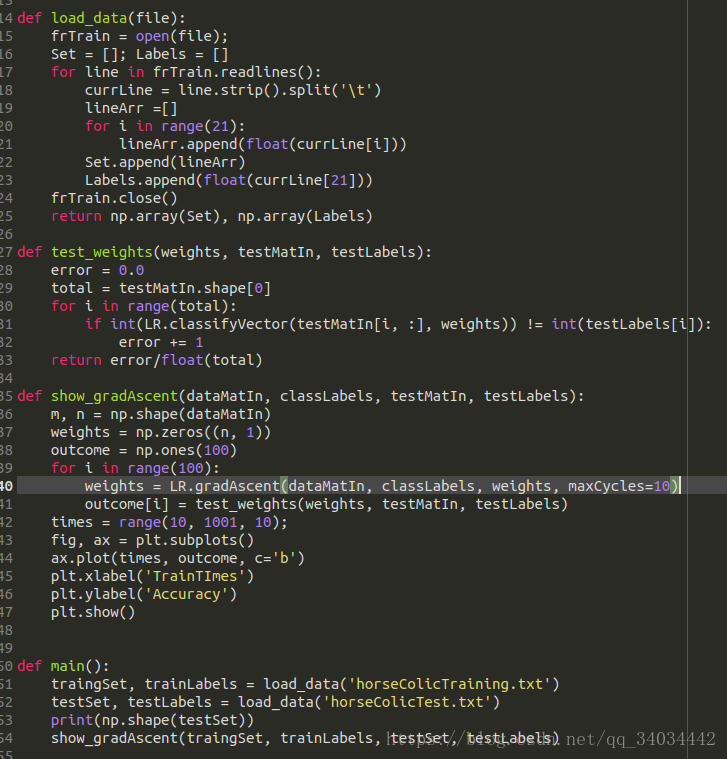This screenshot has width=727, height=759.
Task: Click 'return error/float(total)' line
Action: coord(156,360)
